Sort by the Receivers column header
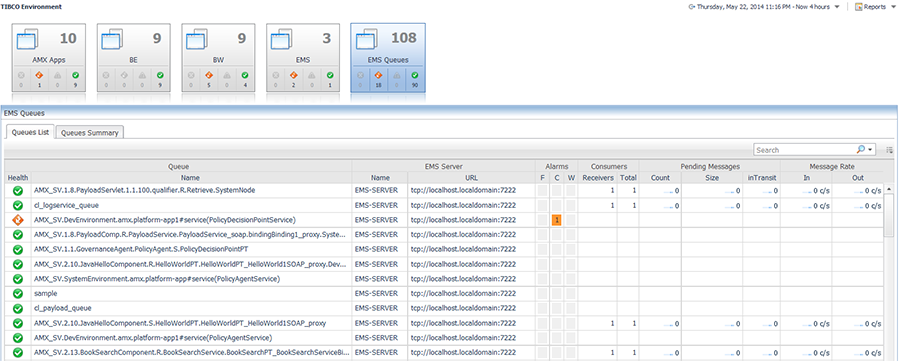 598,178
